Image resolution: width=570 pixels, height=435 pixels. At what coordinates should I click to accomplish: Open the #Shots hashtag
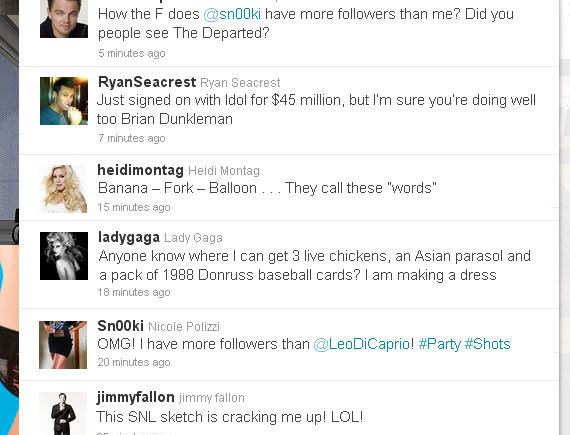pyautogui.click(x=487, y=344)
